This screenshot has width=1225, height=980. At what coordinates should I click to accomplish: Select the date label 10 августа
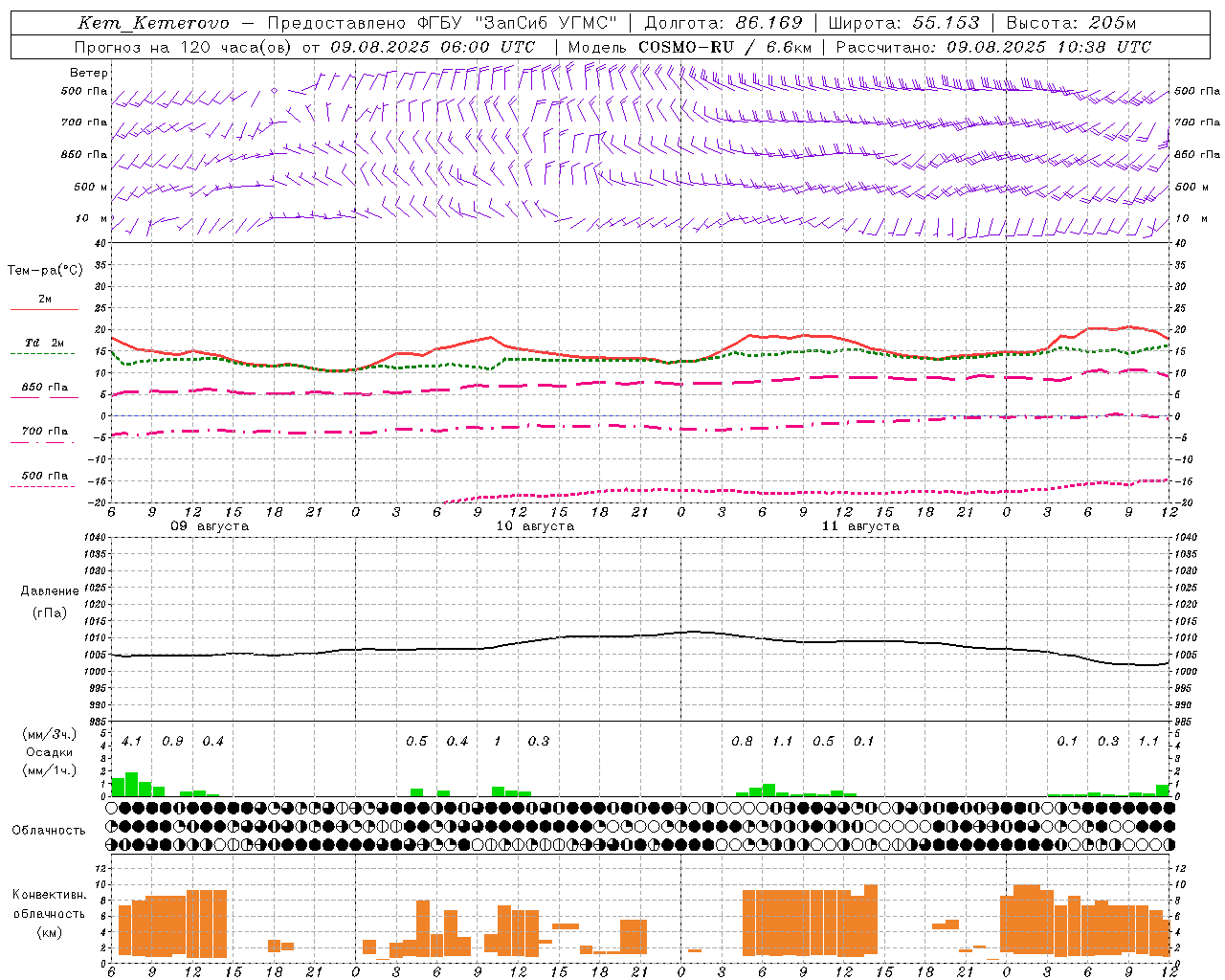pyautogui.click(x=535, y=526)
